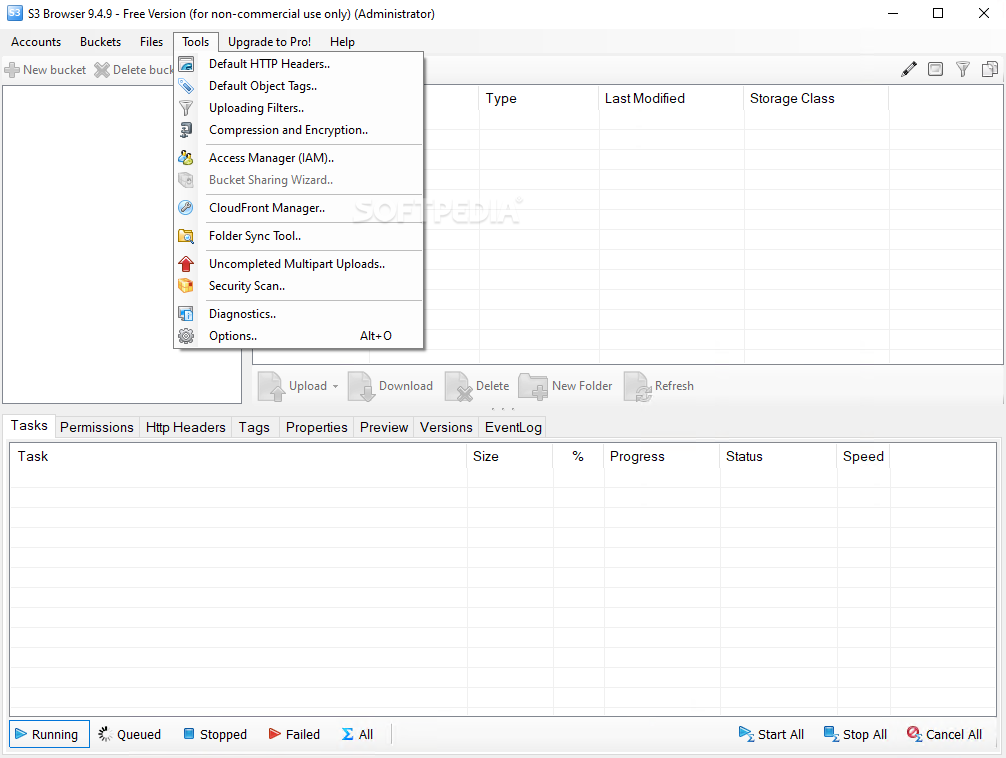Click Start All tasks button

click(771, 734)
